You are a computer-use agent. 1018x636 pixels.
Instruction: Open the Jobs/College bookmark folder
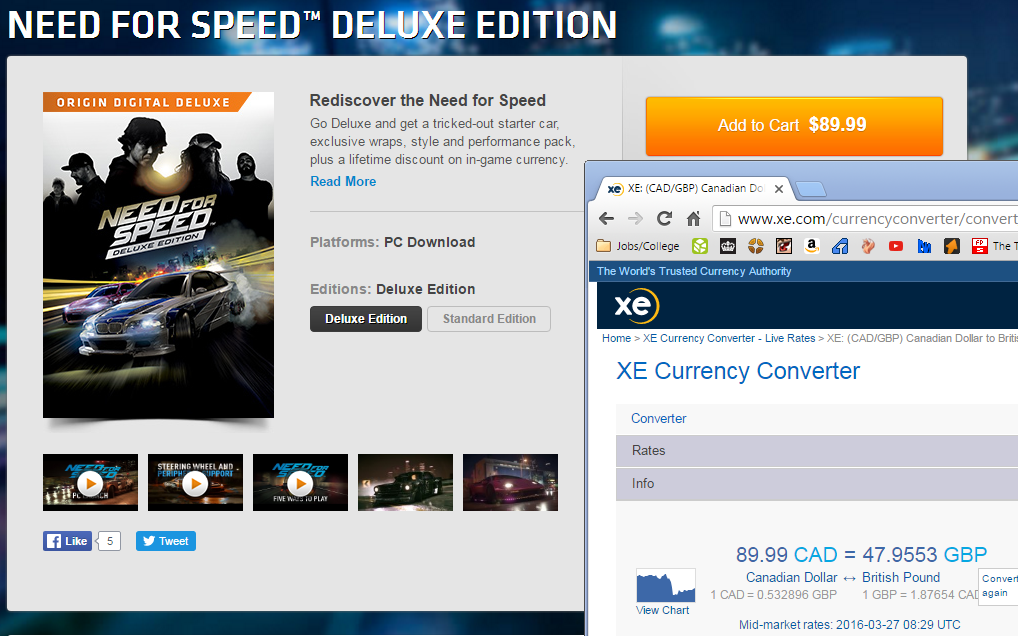638,246
